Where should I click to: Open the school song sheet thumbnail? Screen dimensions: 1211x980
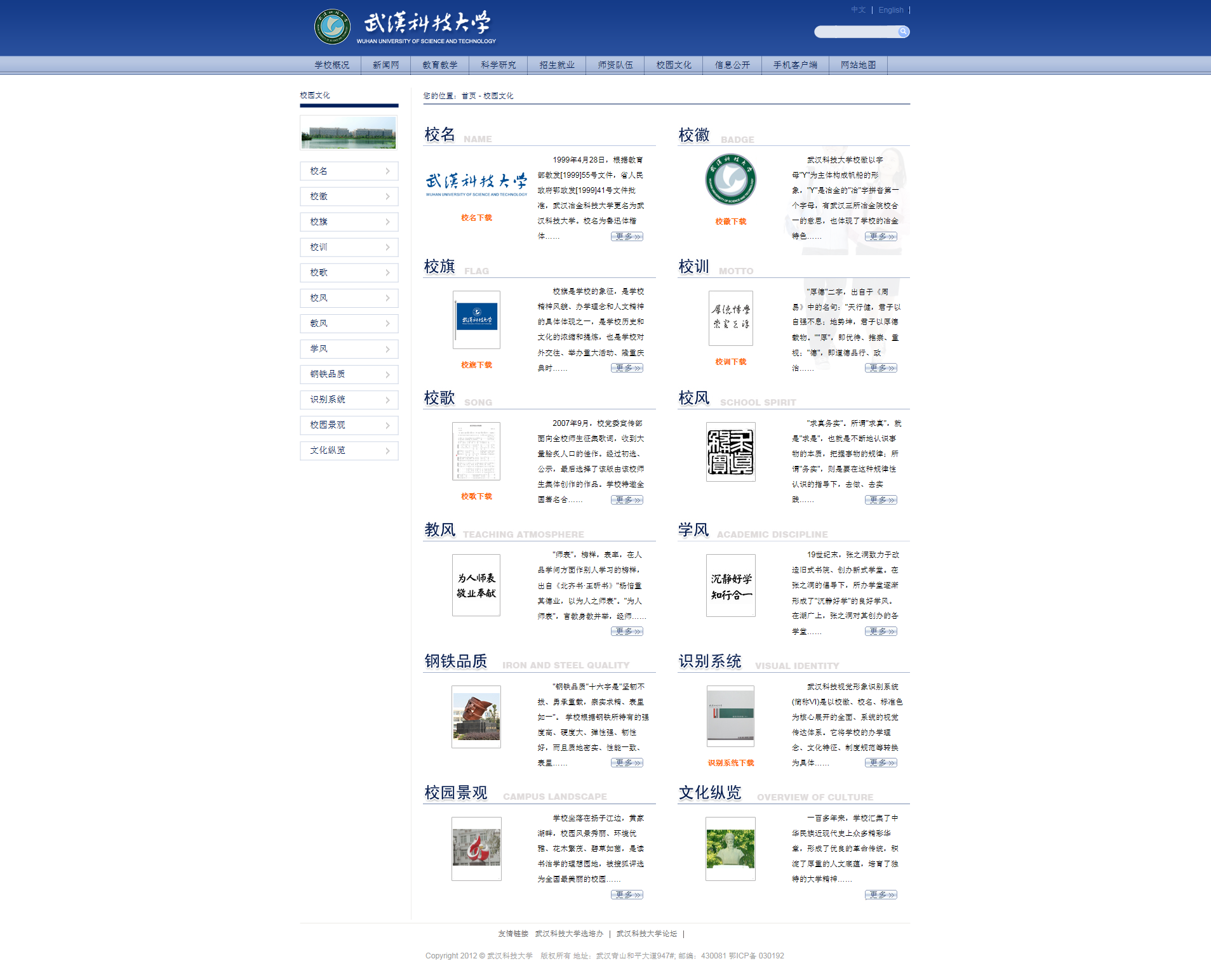pyautogui.click(x=476, y=451)
